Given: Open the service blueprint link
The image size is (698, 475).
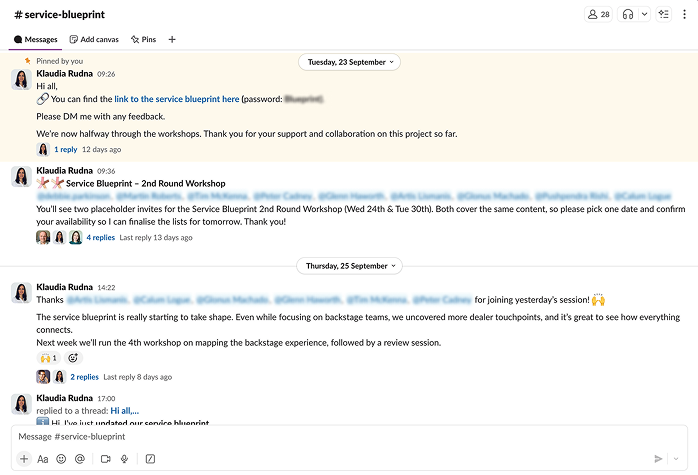Looking at the screenshot, I should [x=176, y=99].
